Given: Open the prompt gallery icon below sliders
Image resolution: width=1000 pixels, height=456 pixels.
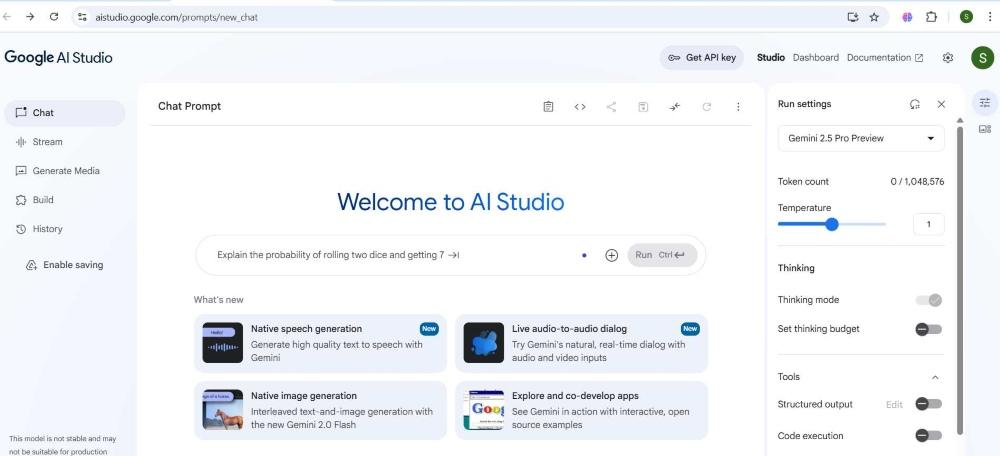Looking at the screenshot, I should [985, 129].
